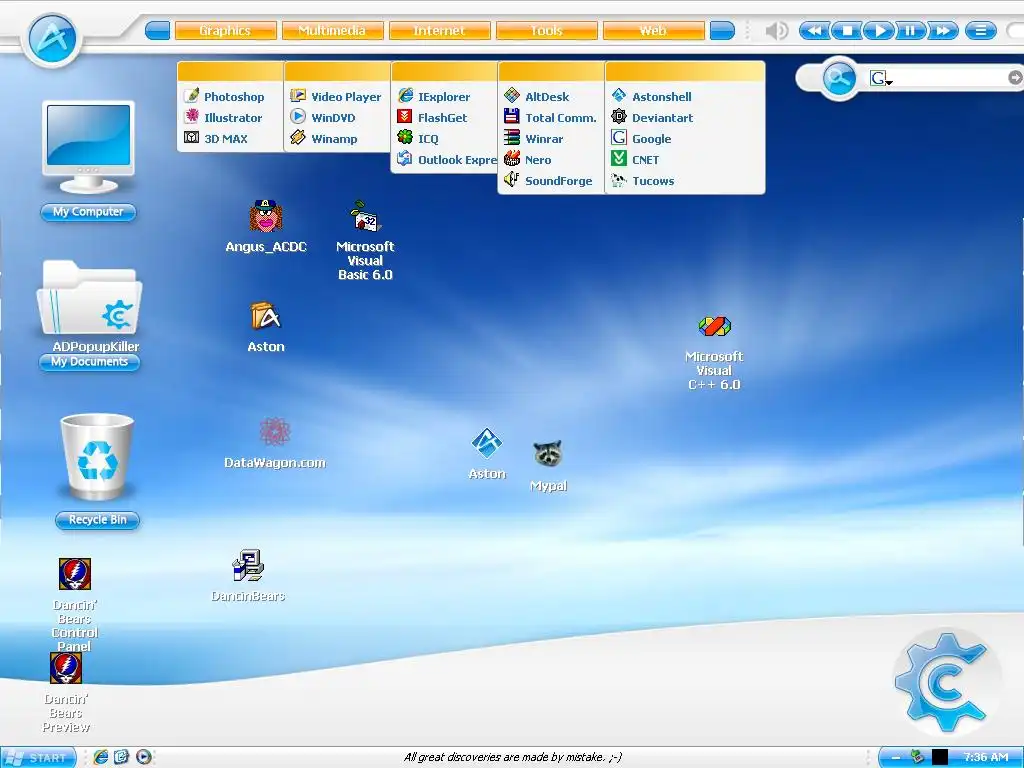Open 3D MAX shortcut

click(x=216, y=138)
